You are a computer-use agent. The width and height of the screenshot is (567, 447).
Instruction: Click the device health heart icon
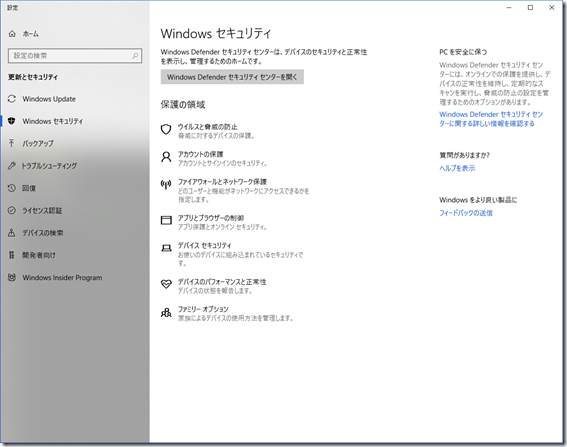(x=166, y=284)
